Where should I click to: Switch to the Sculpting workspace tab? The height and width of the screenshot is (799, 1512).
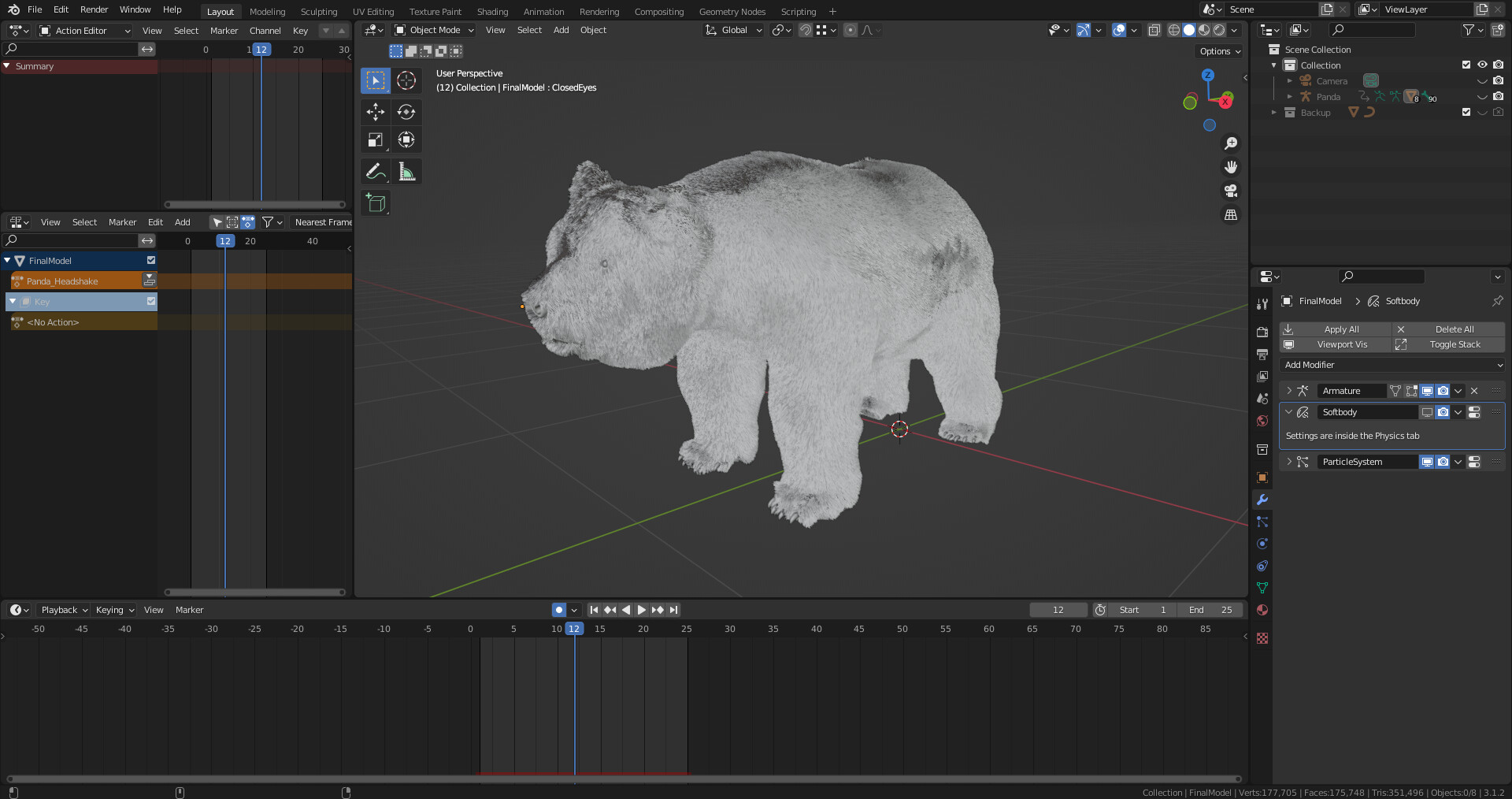point(318,12)
